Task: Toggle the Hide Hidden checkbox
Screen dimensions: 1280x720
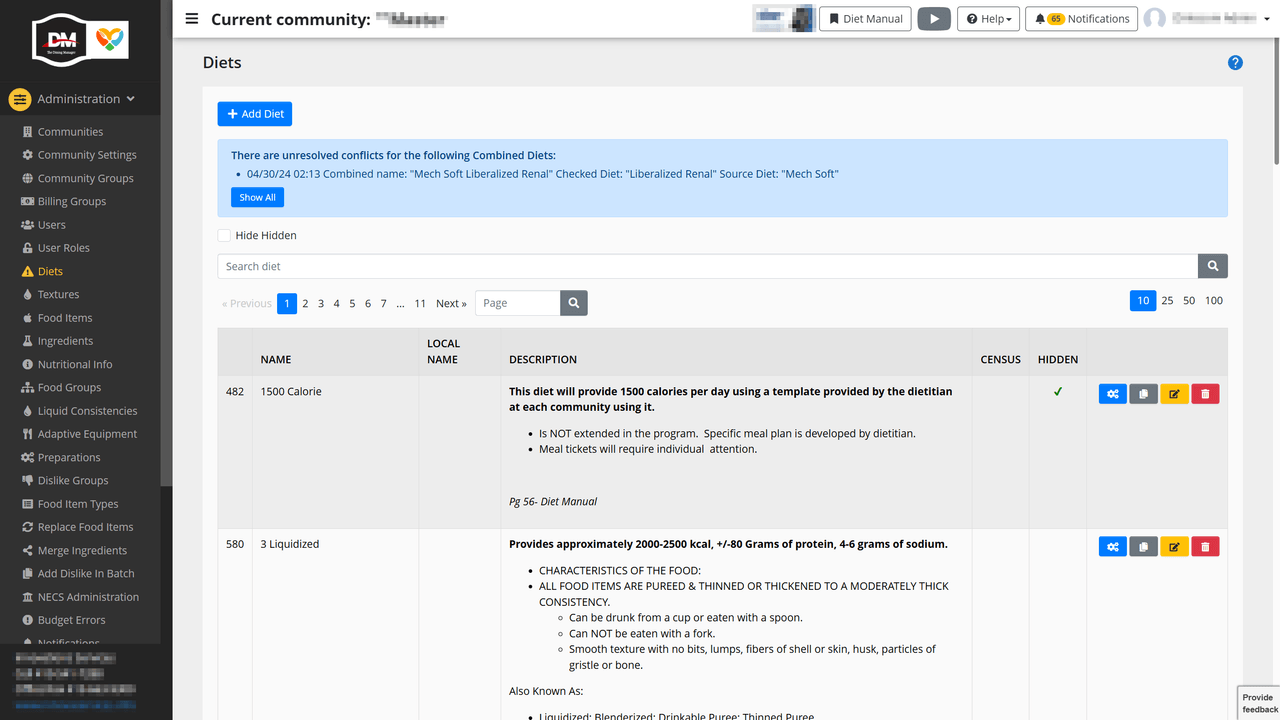Action: [224, 236]
